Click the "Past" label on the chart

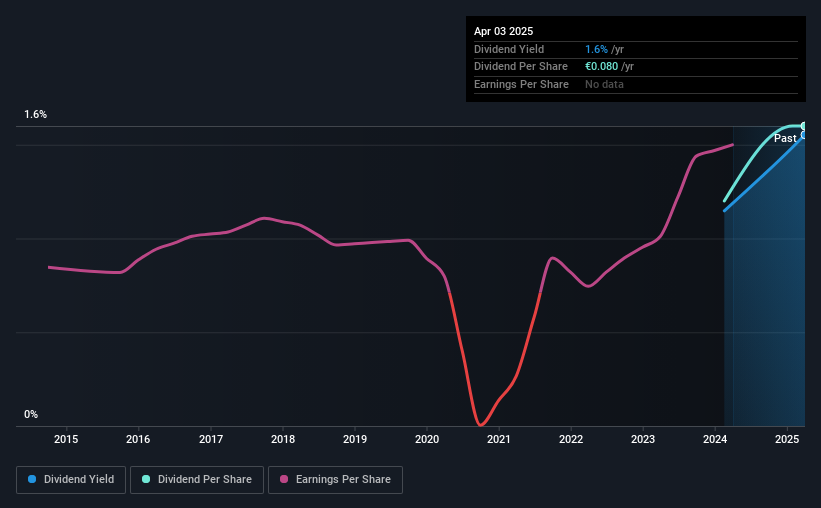click(x=785, y=138)
